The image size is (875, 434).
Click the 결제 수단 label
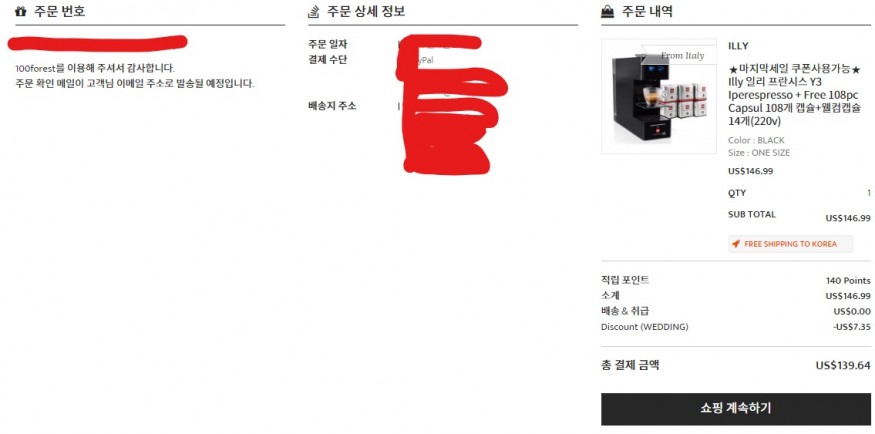click(328, 60)
